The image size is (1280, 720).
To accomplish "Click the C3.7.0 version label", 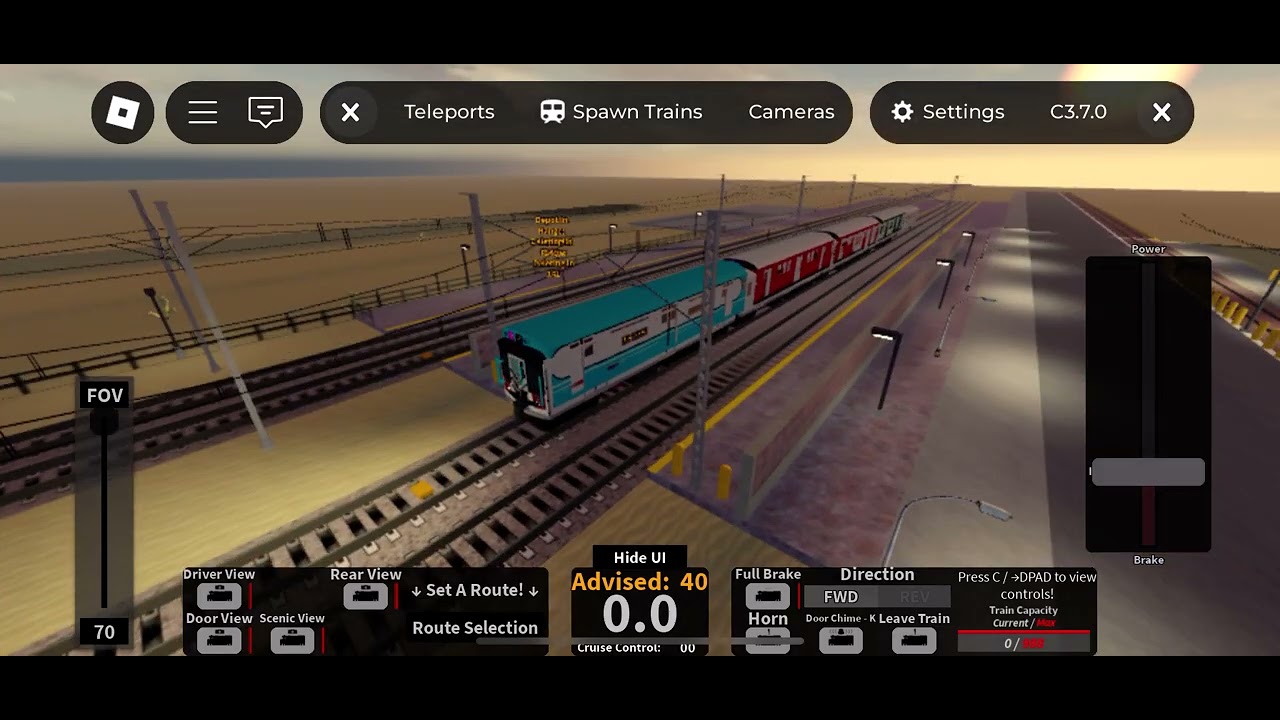I will [x=1078, y=112].
